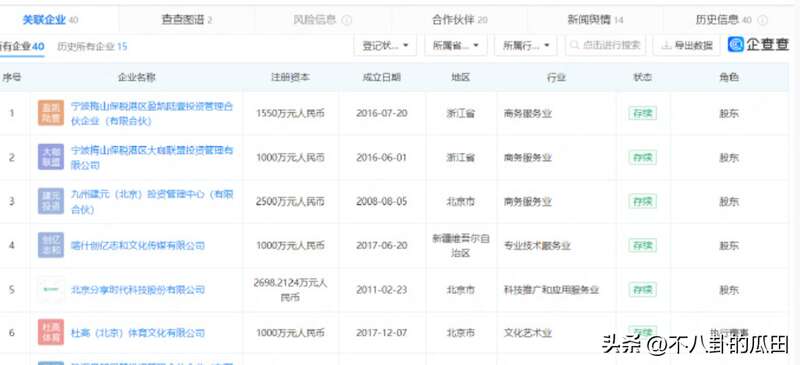The image size is (800, 365).
Task: Click the logo of 宁波梅山保税港区大咖联盟投资管理有限公司
Action: (x=51, y=157)
